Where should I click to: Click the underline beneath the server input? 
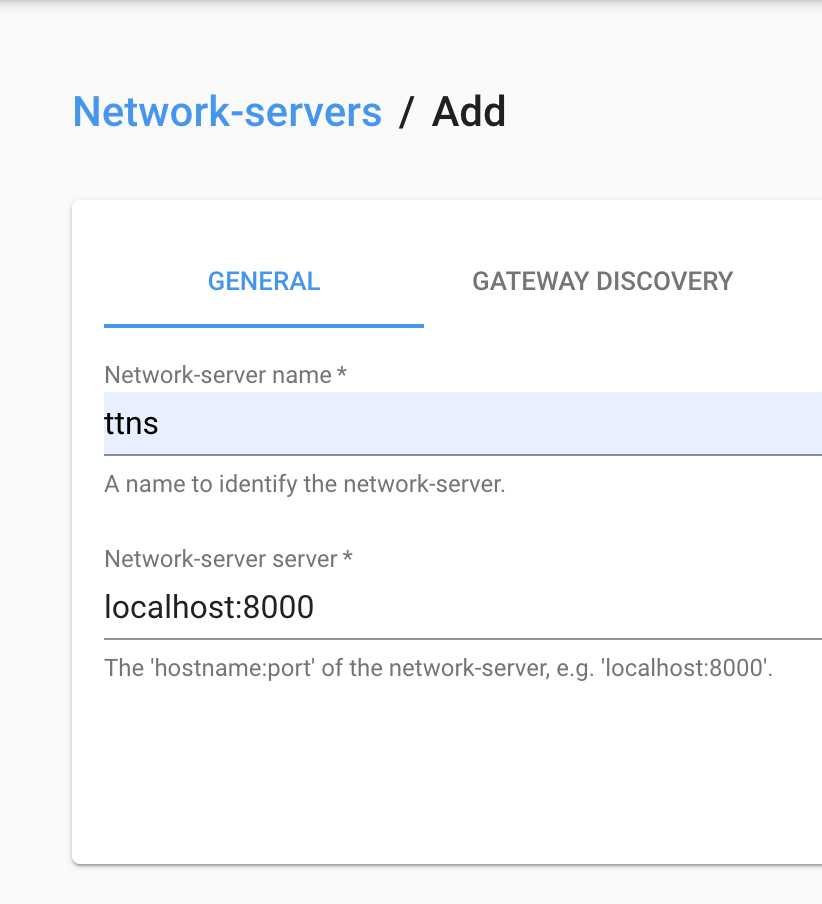click(x=460, y=637)
